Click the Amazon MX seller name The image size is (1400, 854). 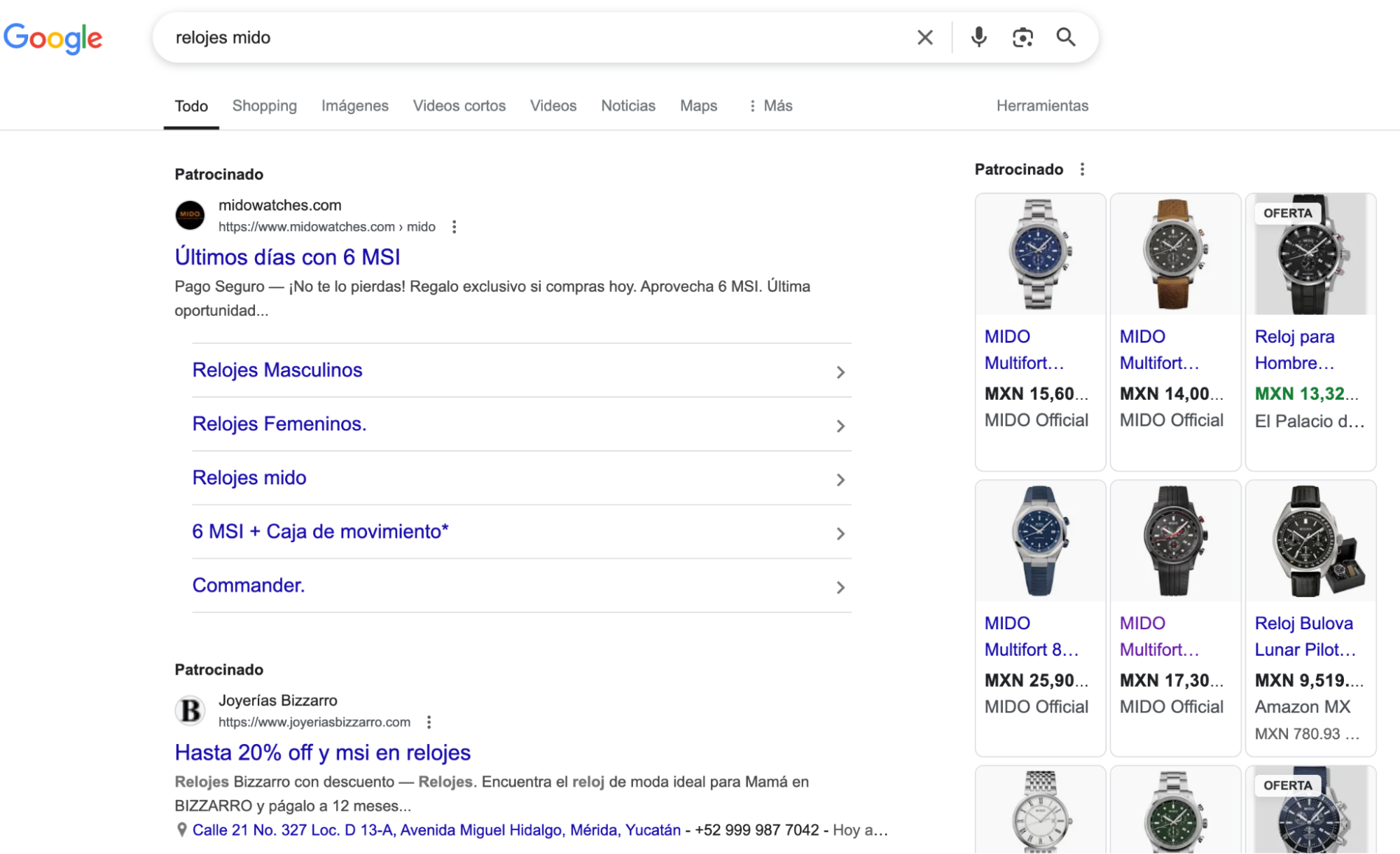point(1303,707)
